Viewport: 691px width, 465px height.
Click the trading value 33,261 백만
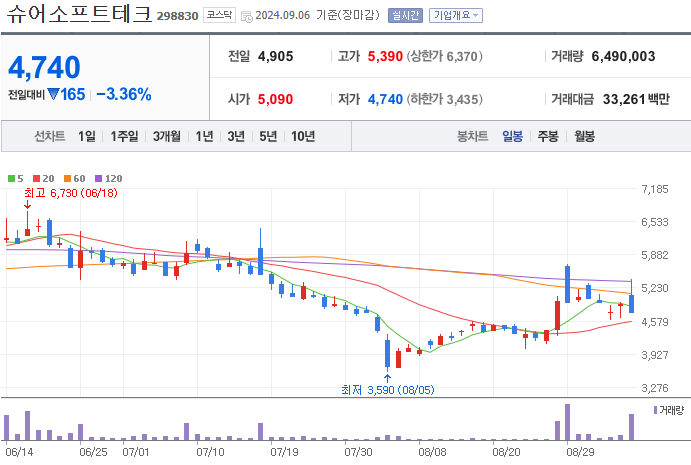tap(636, 99)
